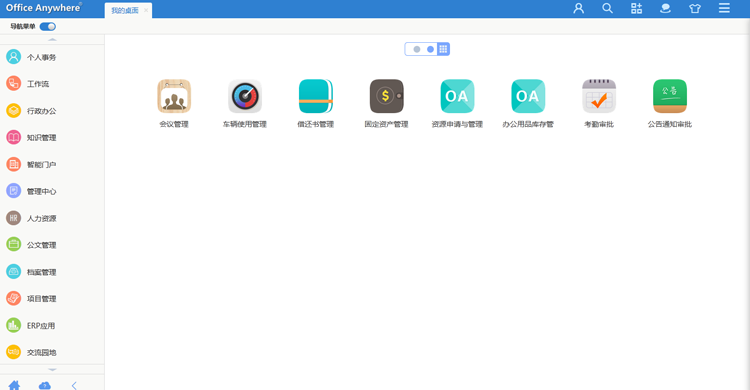This screenshot has width=750, height=390.
Task: Open the 考勤审批 attendance approval app
Action: coord(599,96)
